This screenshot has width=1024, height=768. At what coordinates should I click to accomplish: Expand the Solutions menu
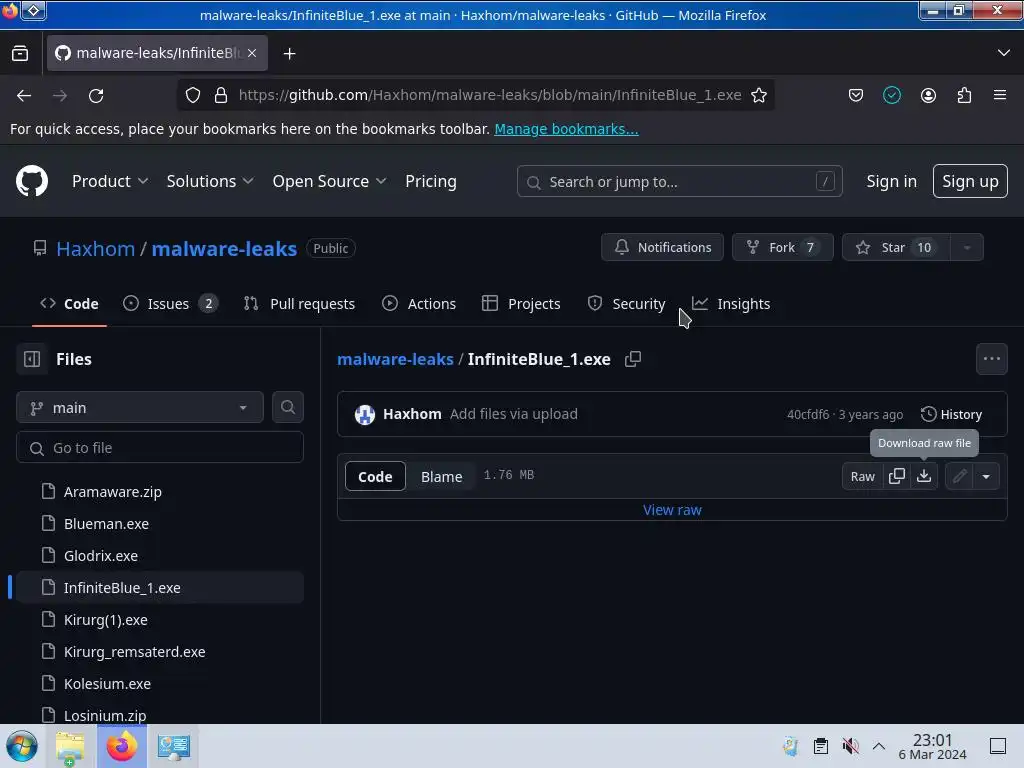(x=210, y=182)
